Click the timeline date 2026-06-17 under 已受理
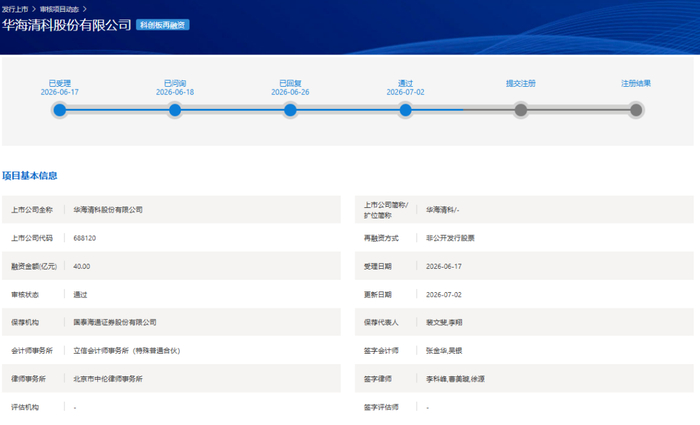The width and height of the screenshot is (700, 425). pyautogui.click(x=60, y=92)
